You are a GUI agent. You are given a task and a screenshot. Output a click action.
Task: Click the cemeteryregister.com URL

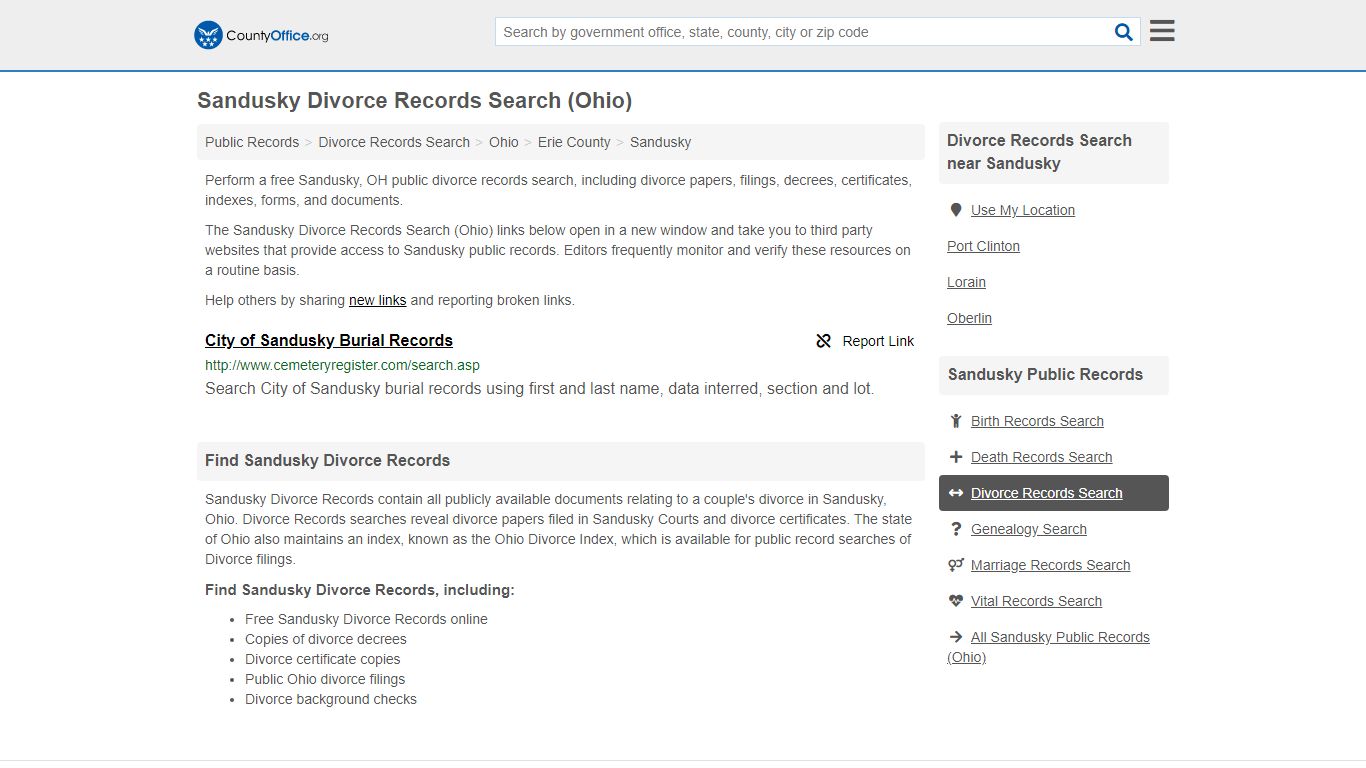point(342,365)
